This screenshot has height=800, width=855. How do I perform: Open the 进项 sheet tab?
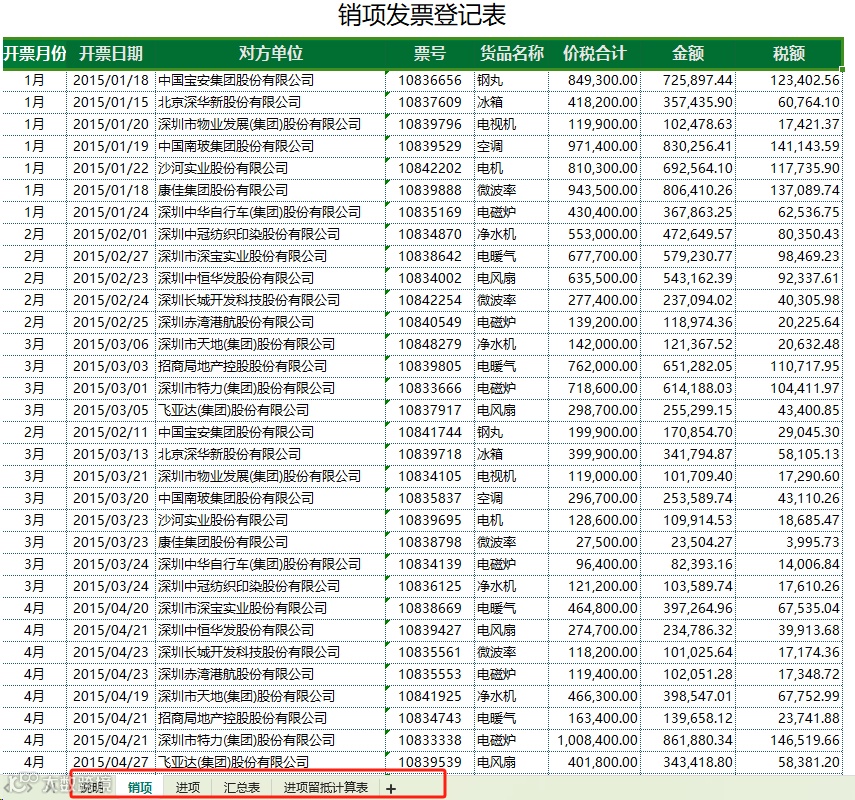click(x=188, y=787)
